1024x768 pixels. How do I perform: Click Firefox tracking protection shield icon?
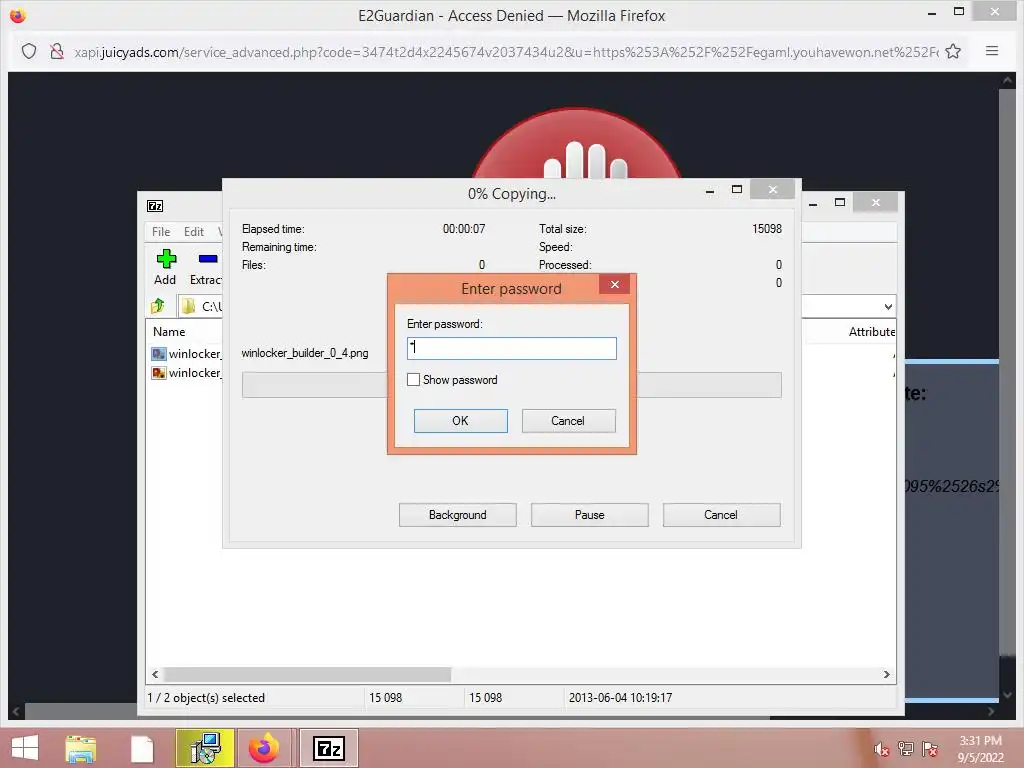29,51
